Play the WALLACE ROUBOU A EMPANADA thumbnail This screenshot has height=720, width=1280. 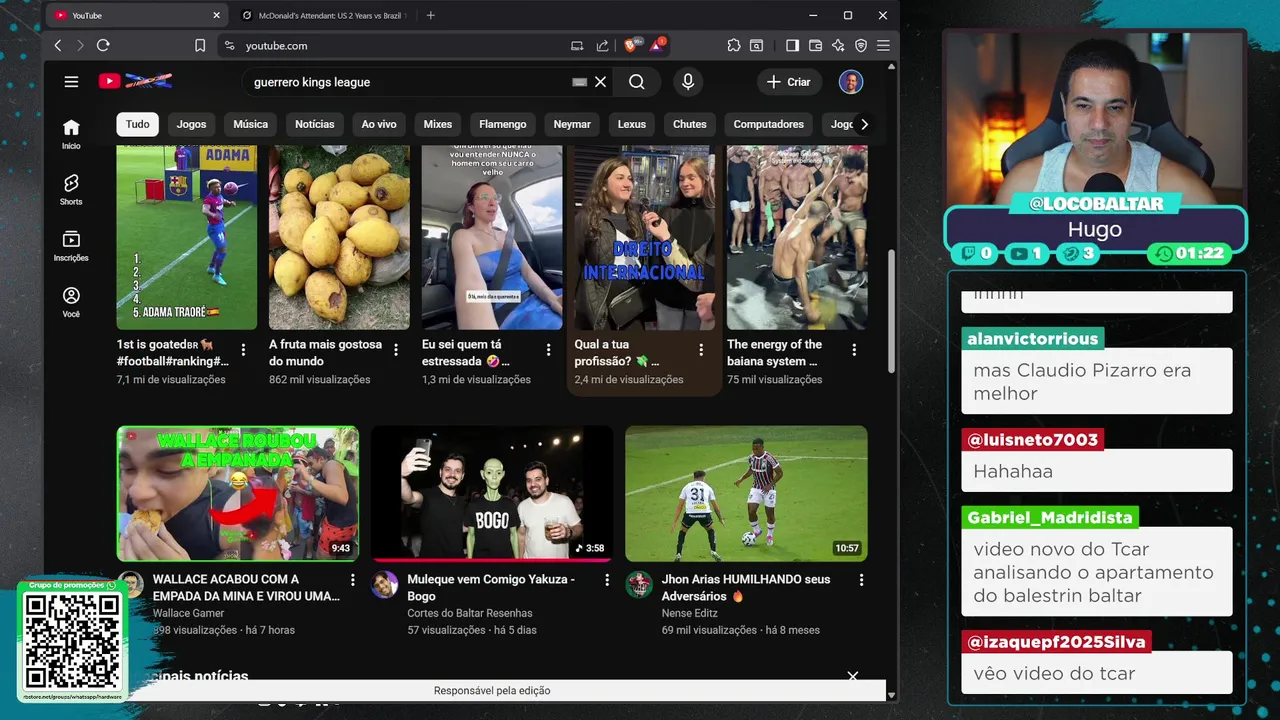click(x=238, y=493)
